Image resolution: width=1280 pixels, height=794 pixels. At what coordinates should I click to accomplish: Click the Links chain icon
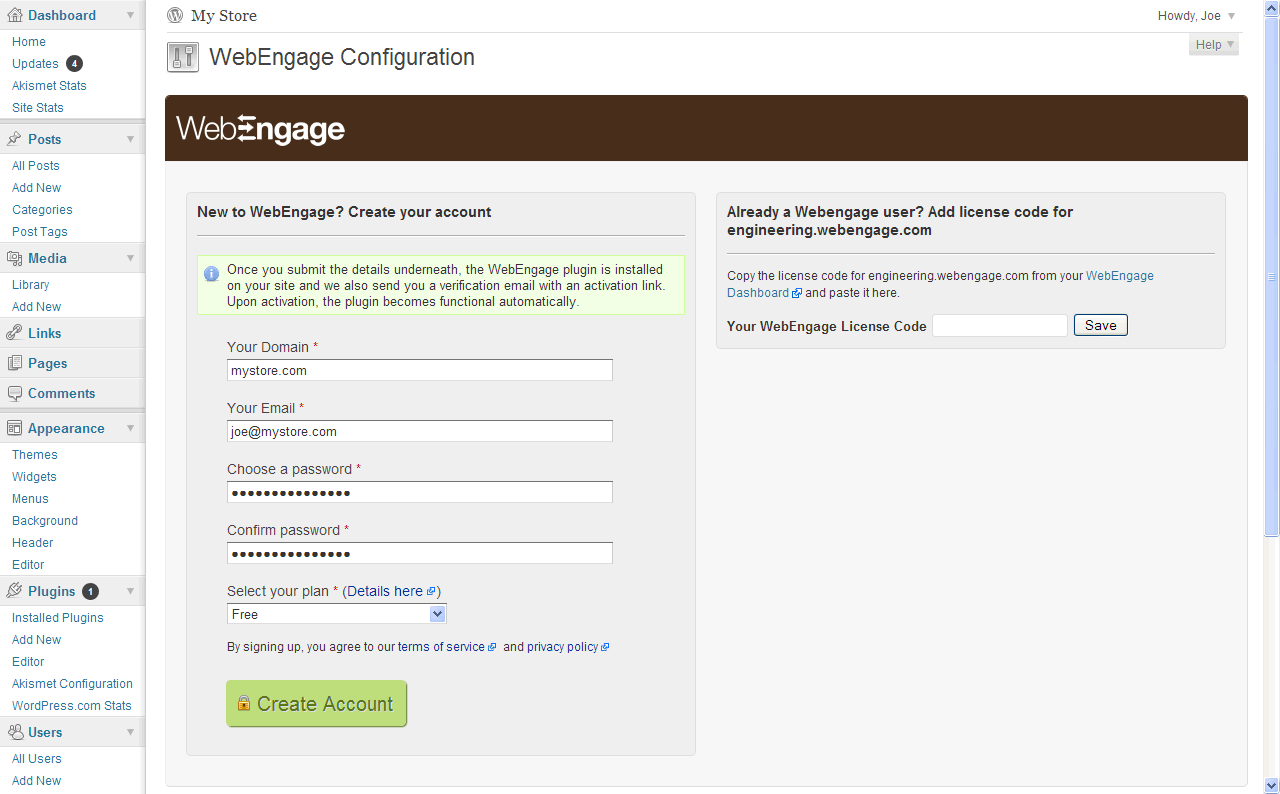tap(15, 333)
